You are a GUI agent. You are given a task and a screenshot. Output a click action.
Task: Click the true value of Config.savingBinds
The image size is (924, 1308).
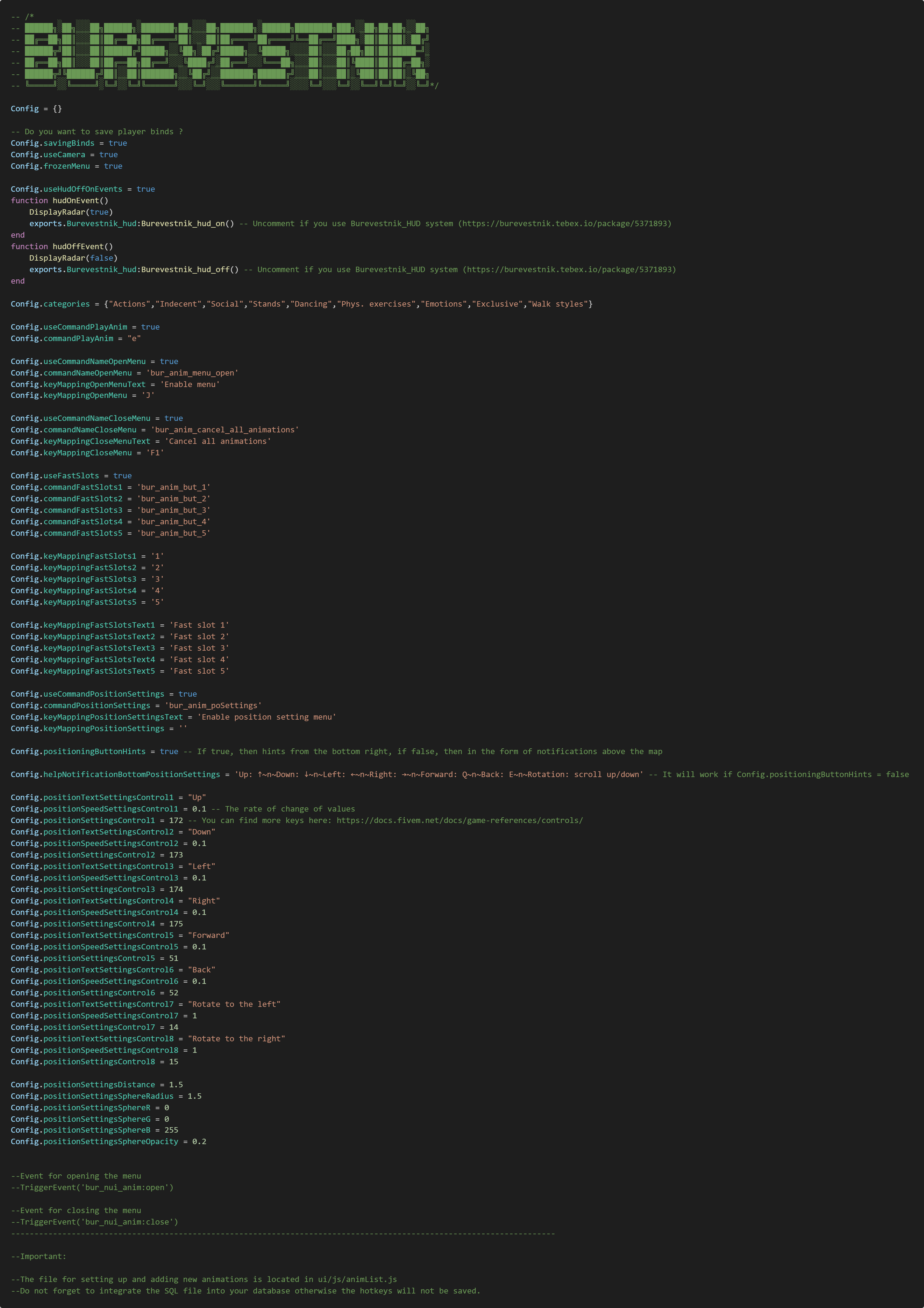coord(118,143)
